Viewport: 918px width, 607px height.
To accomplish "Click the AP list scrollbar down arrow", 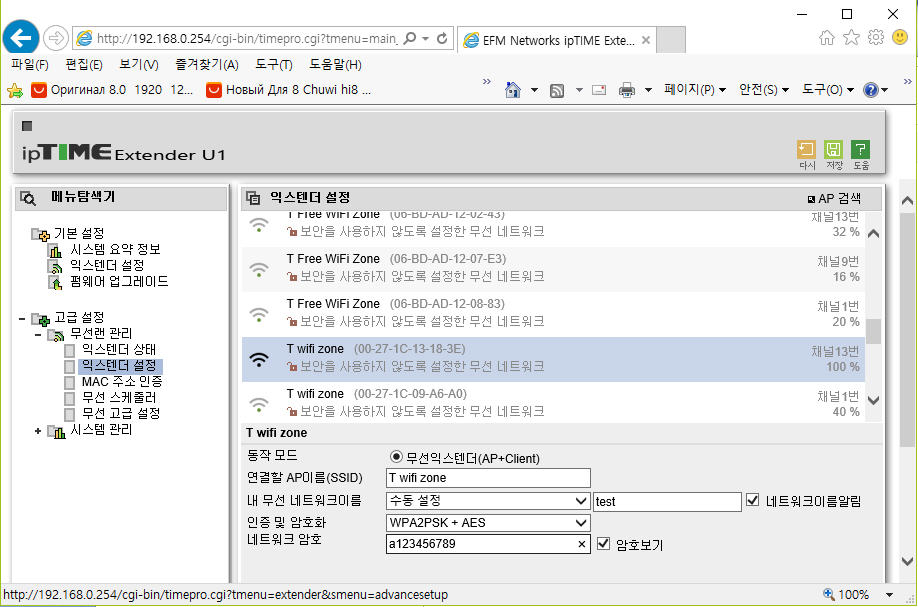I will point(873,400).
